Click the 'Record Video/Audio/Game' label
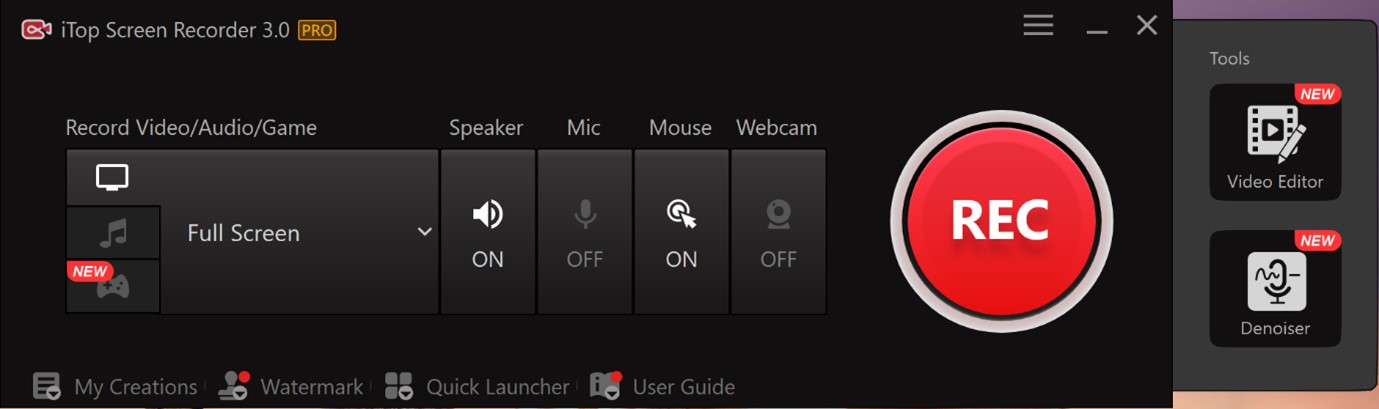1379x409 pixels. [191, 128]
